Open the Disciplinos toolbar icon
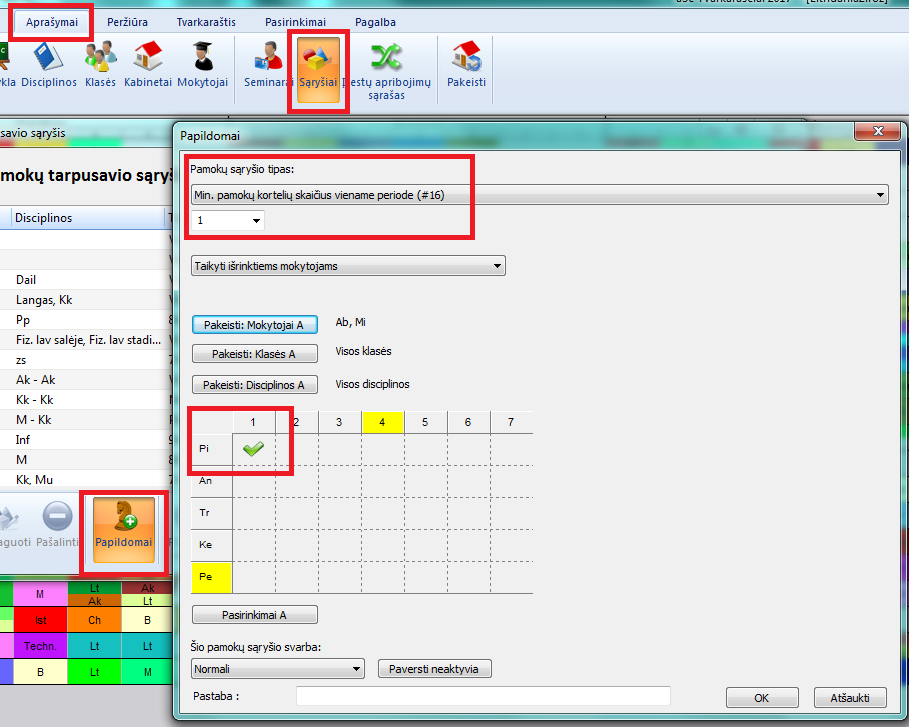 49,65
